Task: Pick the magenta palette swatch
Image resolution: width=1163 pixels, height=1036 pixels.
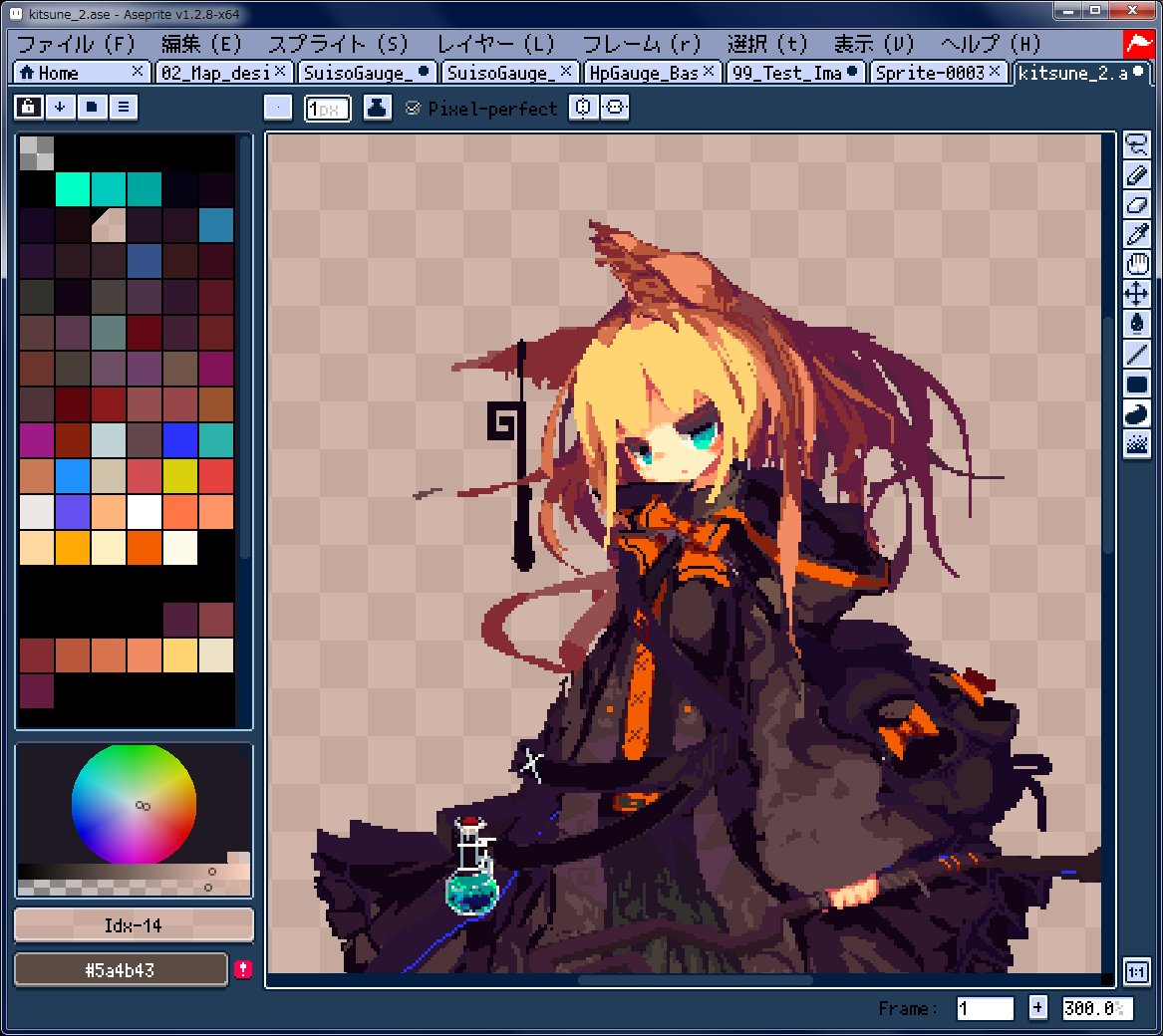Action: coord(36,439)
